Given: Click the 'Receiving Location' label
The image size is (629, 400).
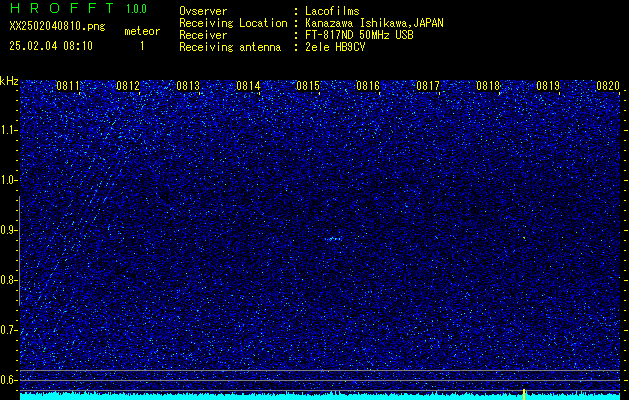Looking at the screenshot, I should click(x=233, y=23).
